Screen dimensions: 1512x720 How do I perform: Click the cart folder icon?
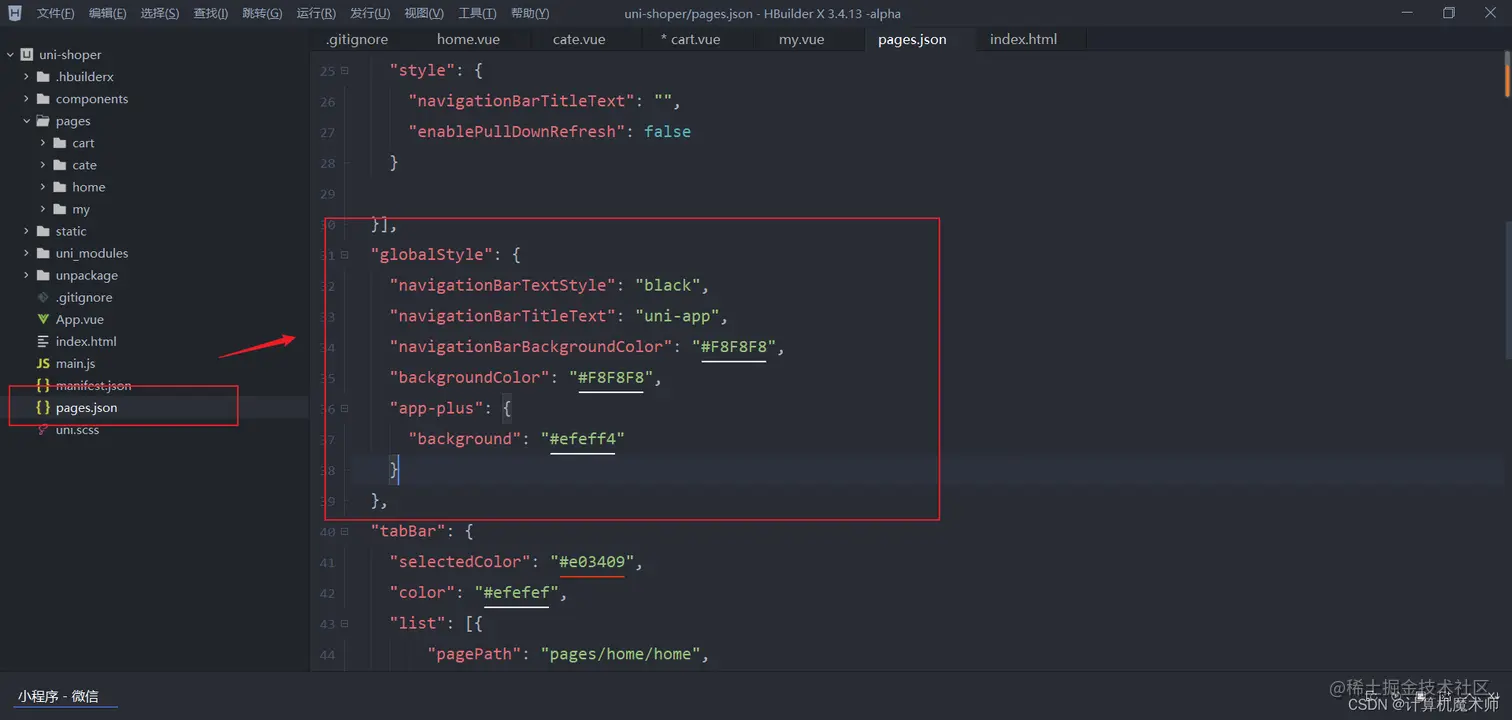tap(60, 143)
